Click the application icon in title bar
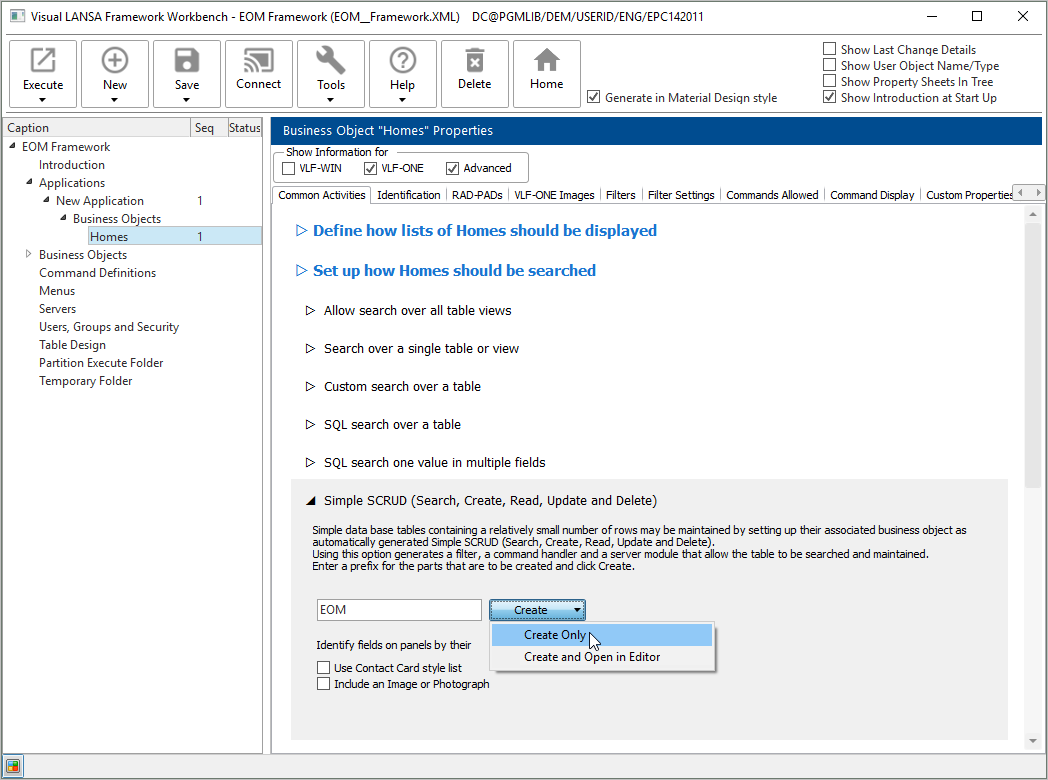Screen dimensions: 1048x780 click(x=17, y=16)
